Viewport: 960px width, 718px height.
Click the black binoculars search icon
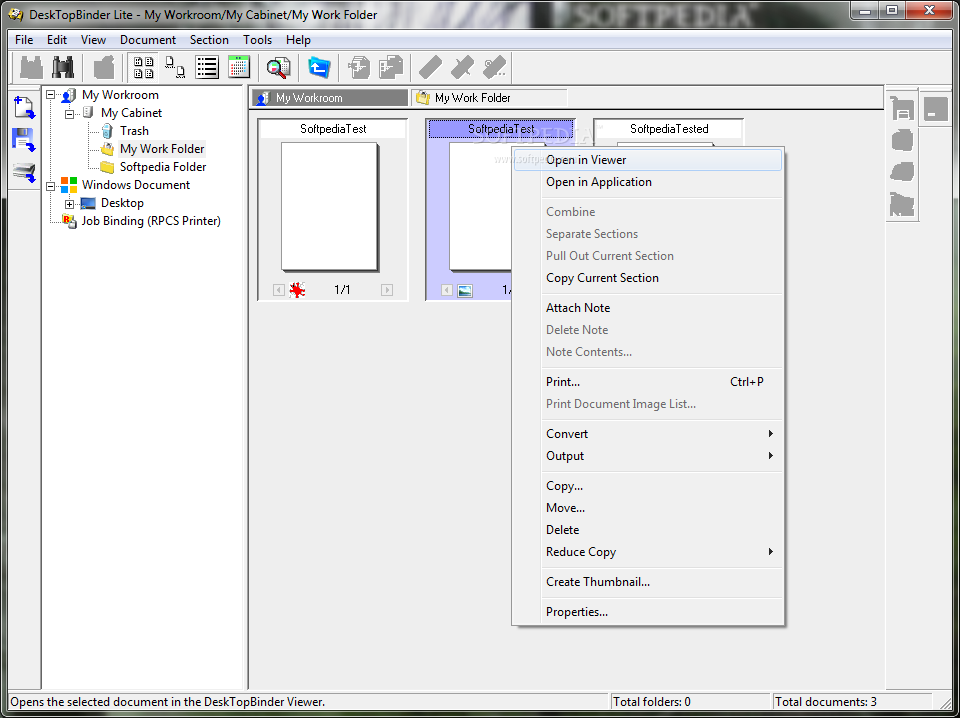point(62,67)
